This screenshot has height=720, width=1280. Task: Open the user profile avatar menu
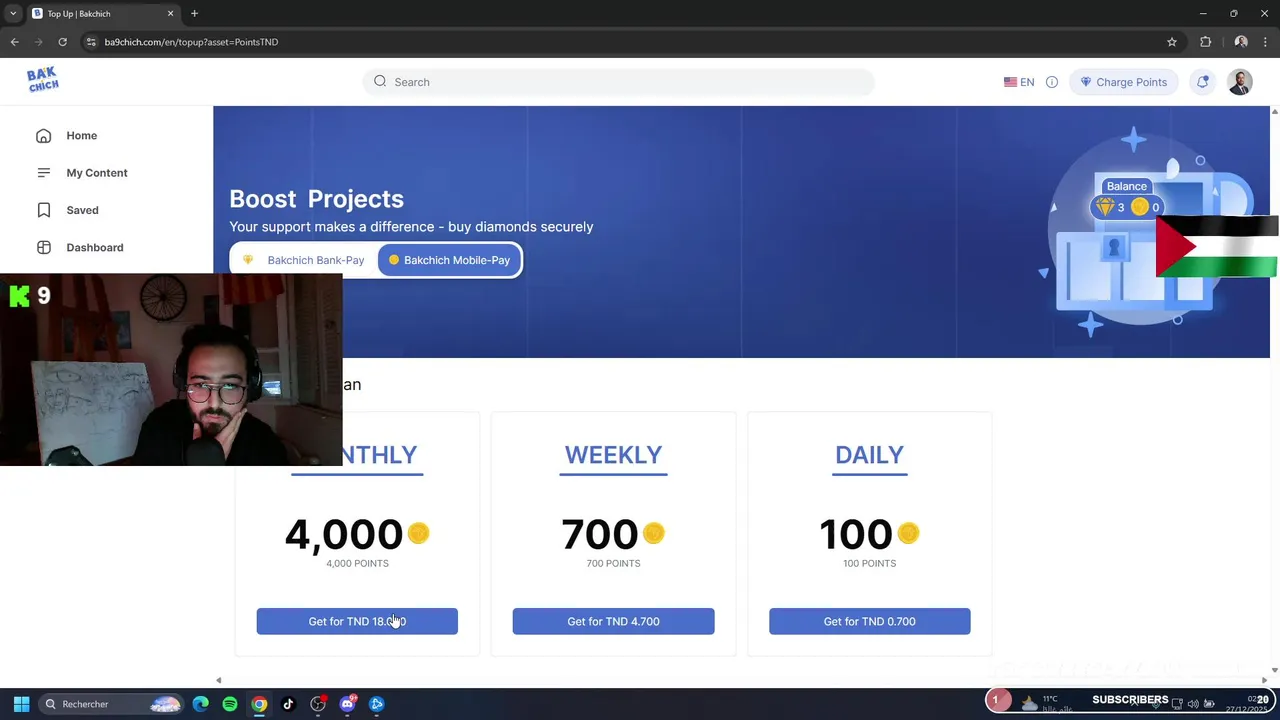pyautogui.click(x=1240, y=82)
